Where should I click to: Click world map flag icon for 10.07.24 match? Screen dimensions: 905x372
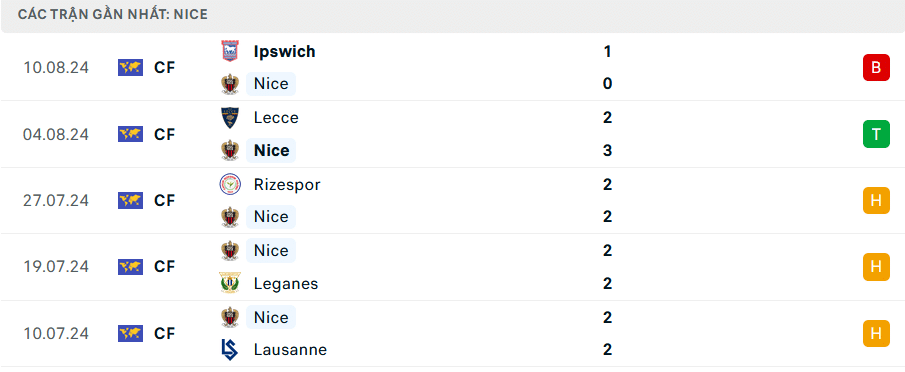tap(130, 333)
